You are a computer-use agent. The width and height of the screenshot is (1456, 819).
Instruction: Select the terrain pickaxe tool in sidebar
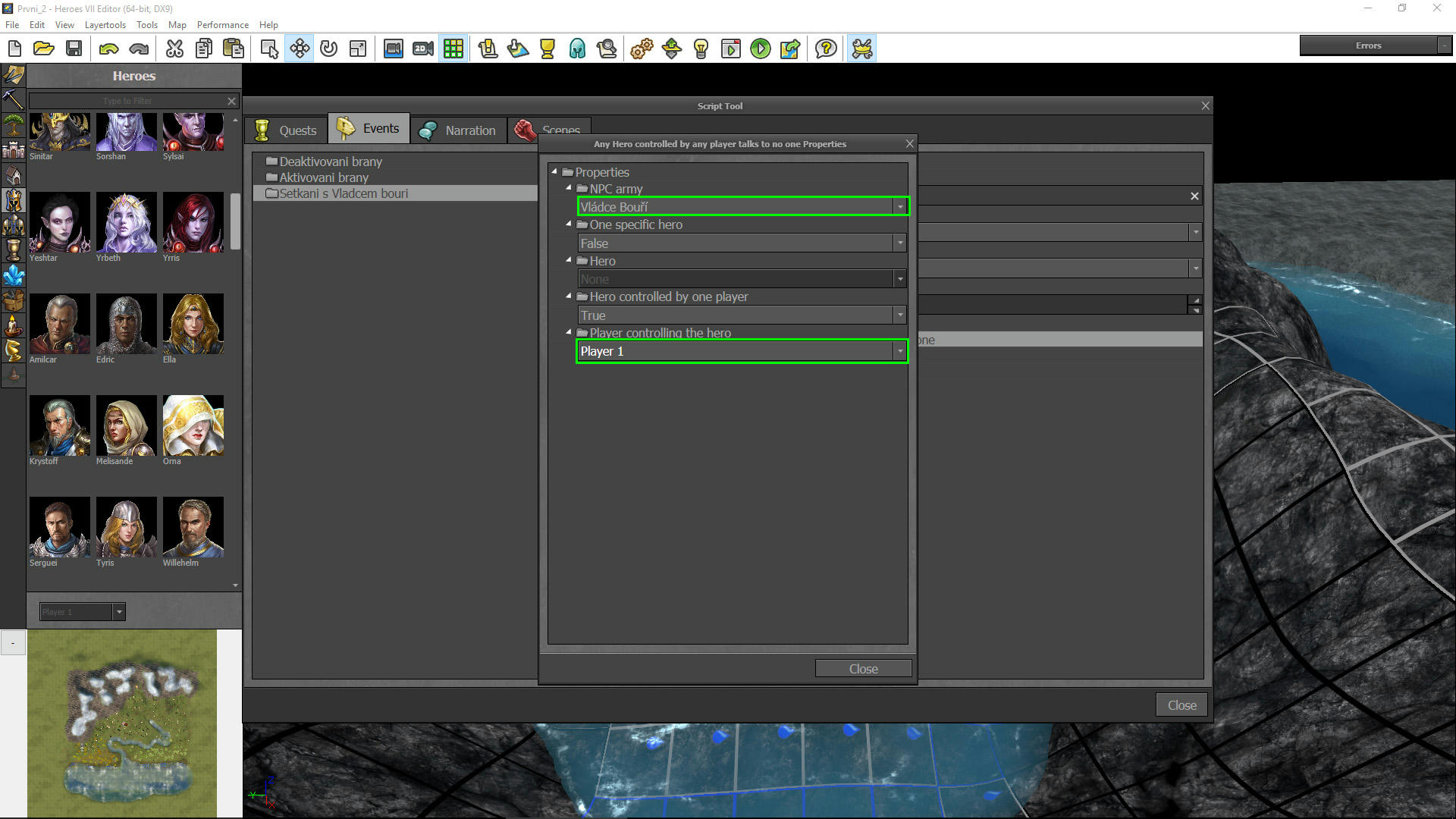pos(13,99)
